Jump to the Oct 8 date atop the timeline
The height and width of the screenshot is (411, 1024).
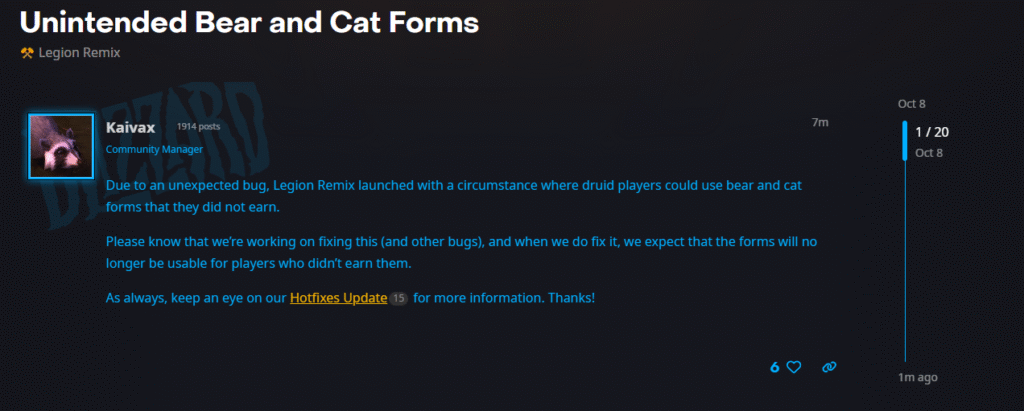coord(911,104)
